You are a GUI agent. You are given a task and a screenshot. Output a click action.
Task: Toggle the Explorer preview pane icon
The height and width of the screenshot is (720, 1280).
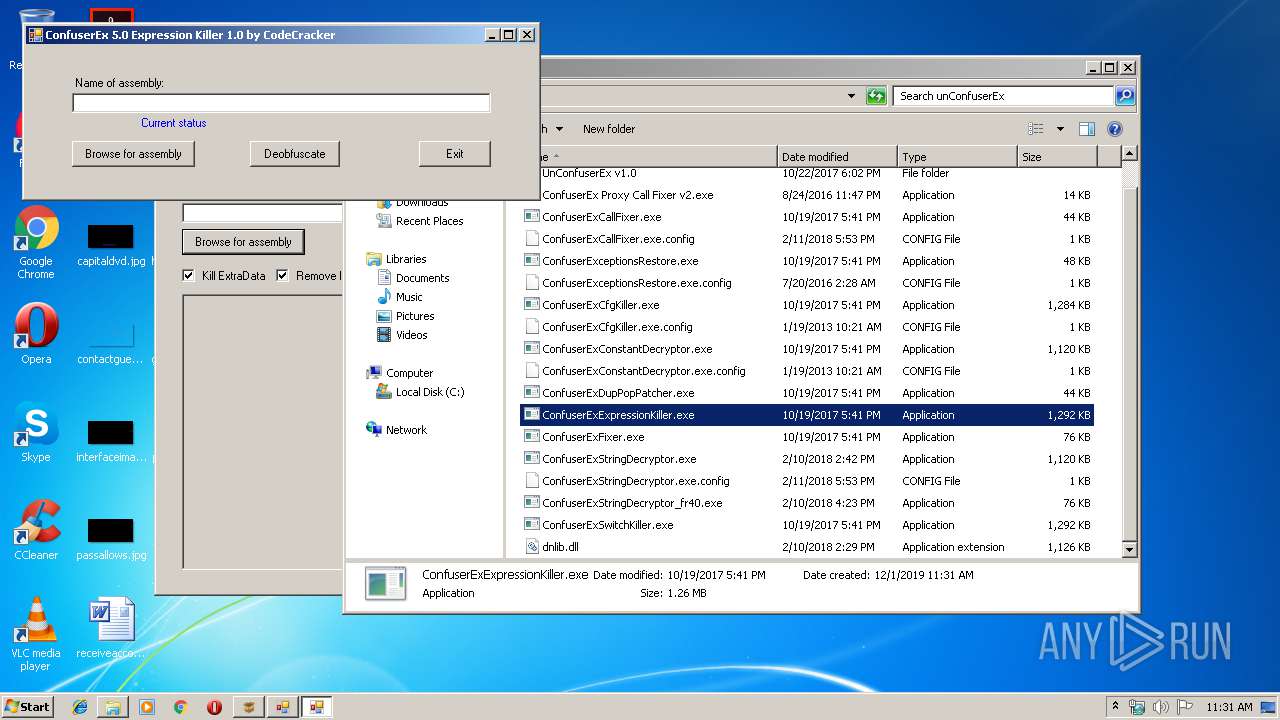tap(1087, 129)
